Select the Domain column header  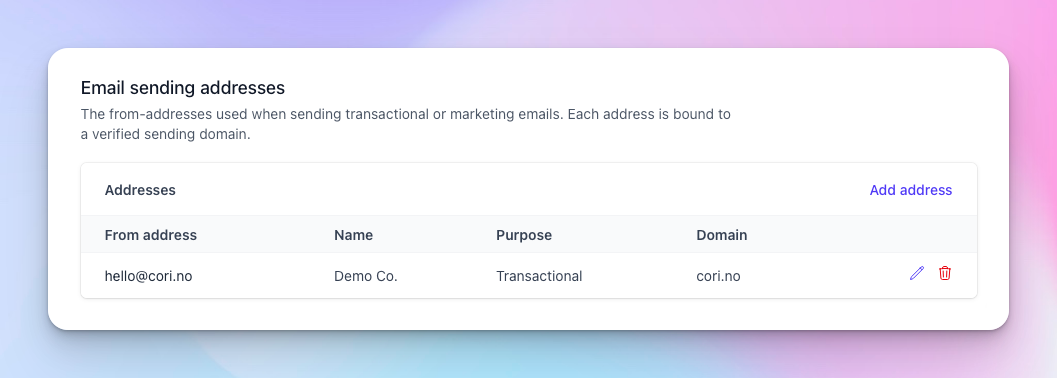(722, 235)
